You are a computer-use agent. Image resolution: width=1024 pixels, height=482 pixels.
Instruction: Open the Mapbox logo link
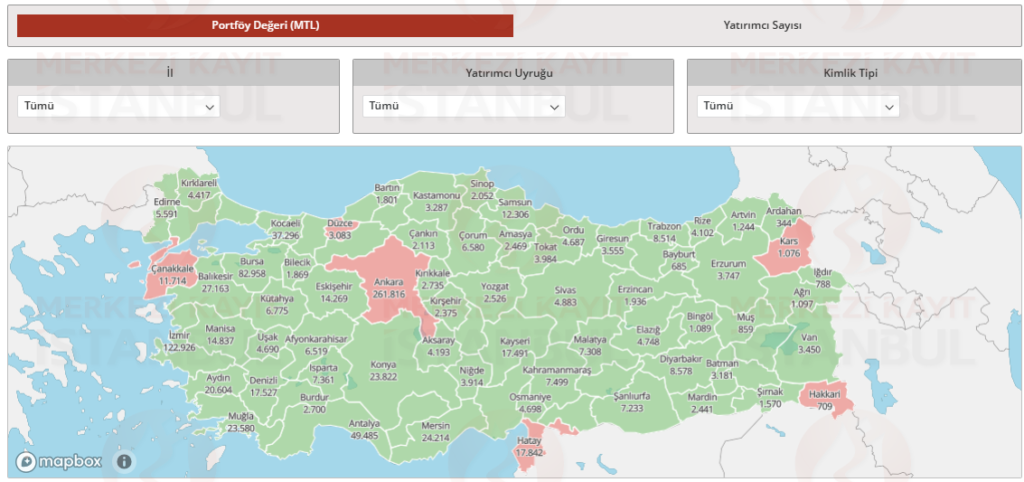click(x=59, y=462)
